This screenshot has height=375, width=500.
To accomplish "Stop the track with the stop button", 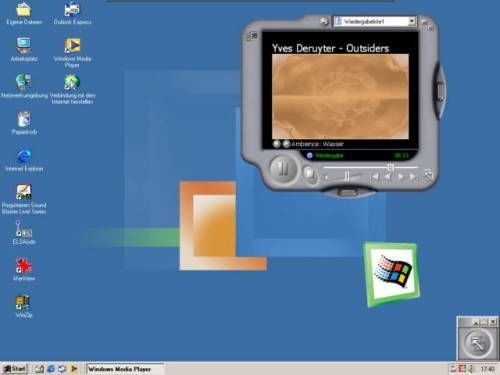I will click(x=309, y=173).
